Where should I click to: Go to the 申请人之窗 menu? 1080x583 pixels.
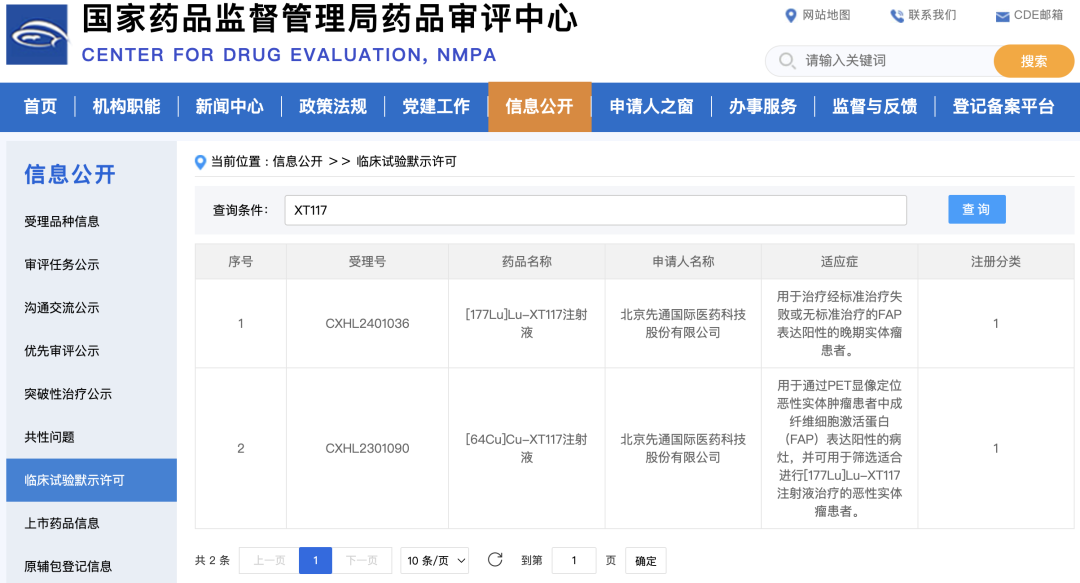click(651, 106)
